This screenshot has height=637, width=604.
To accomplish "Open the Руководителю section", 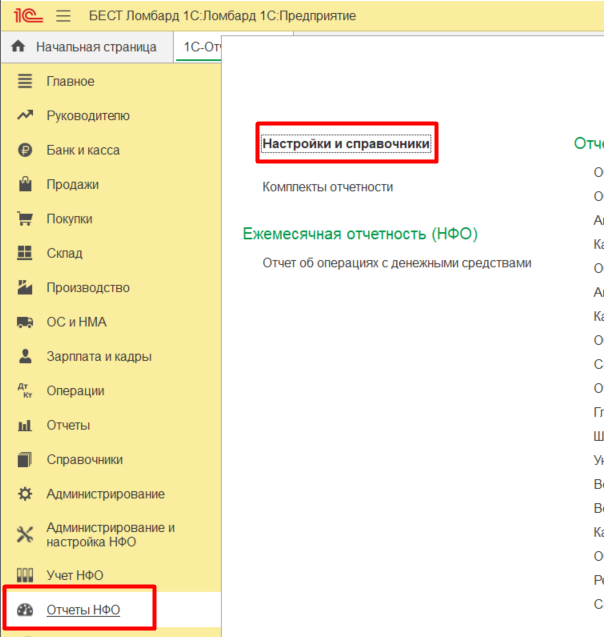I will pyautogui.click(x=88, y=116).
